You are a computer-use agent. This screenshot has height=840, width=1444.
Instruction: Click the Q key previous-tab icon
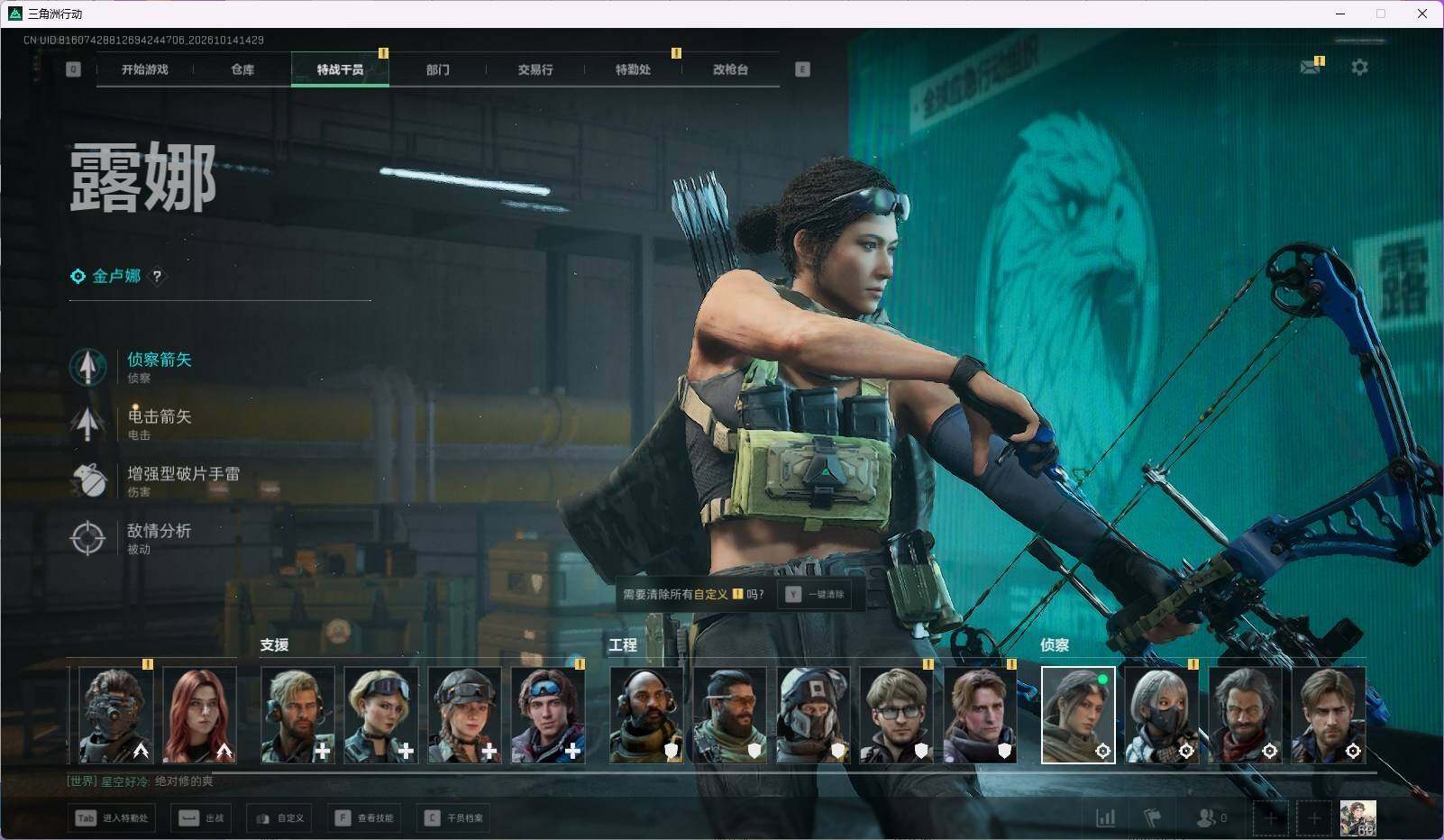point(73,69)
